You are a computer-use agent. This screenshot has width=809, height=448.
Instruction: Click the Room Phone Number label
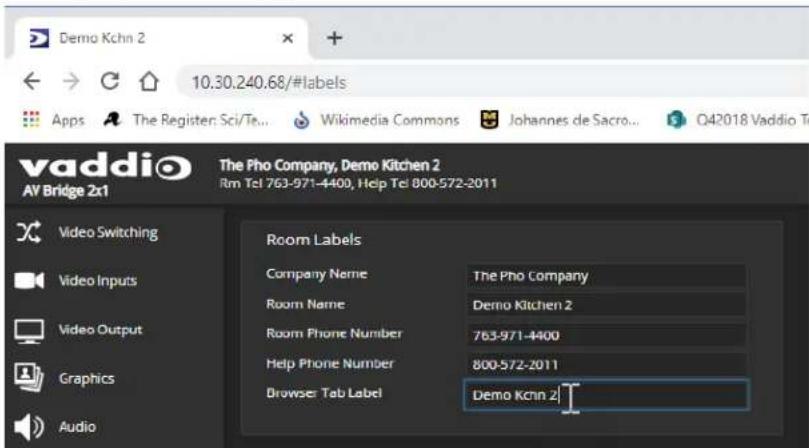click(334, 333)
